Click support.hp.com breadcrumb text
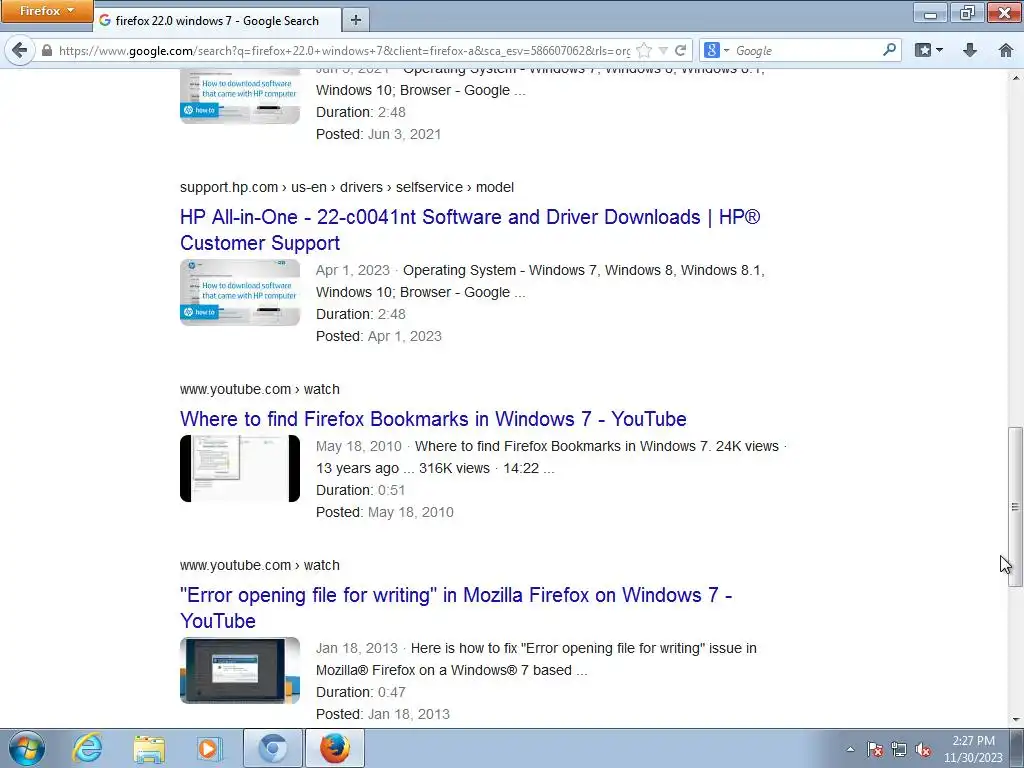 (x=347, y=187)
